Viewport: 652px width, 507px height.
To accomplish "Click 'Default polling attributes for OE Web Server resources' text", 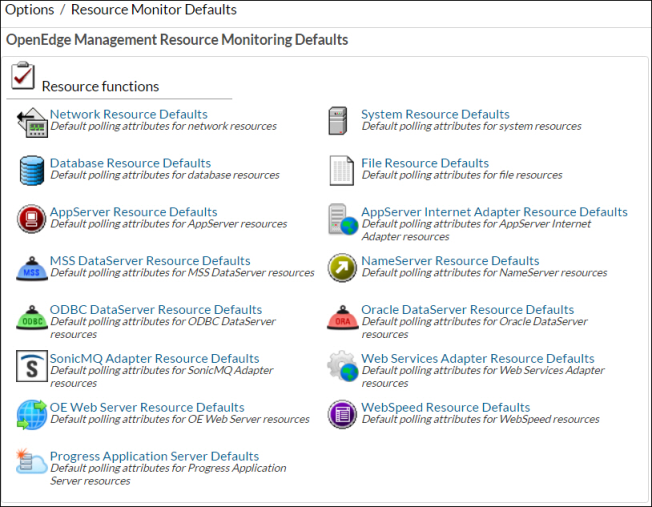I will pyautogui.click(x=180, y=419).
